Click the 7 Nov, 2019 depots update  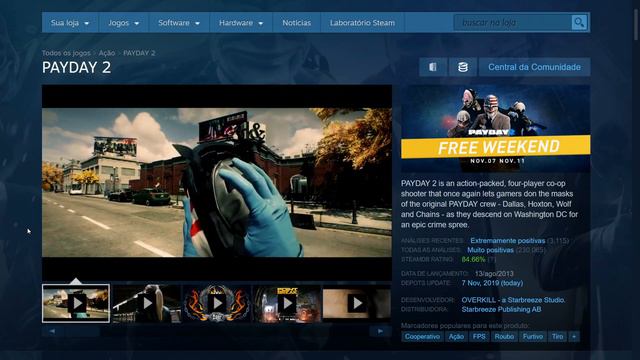click(x=492, y=283)
